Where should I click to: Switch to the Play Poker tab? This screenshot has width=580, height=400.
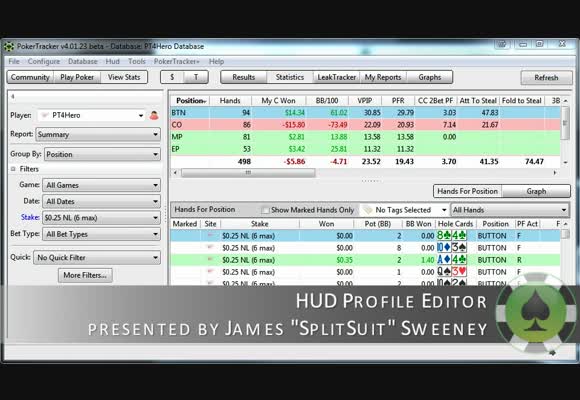pyautogui.click(x=77, y=77)
